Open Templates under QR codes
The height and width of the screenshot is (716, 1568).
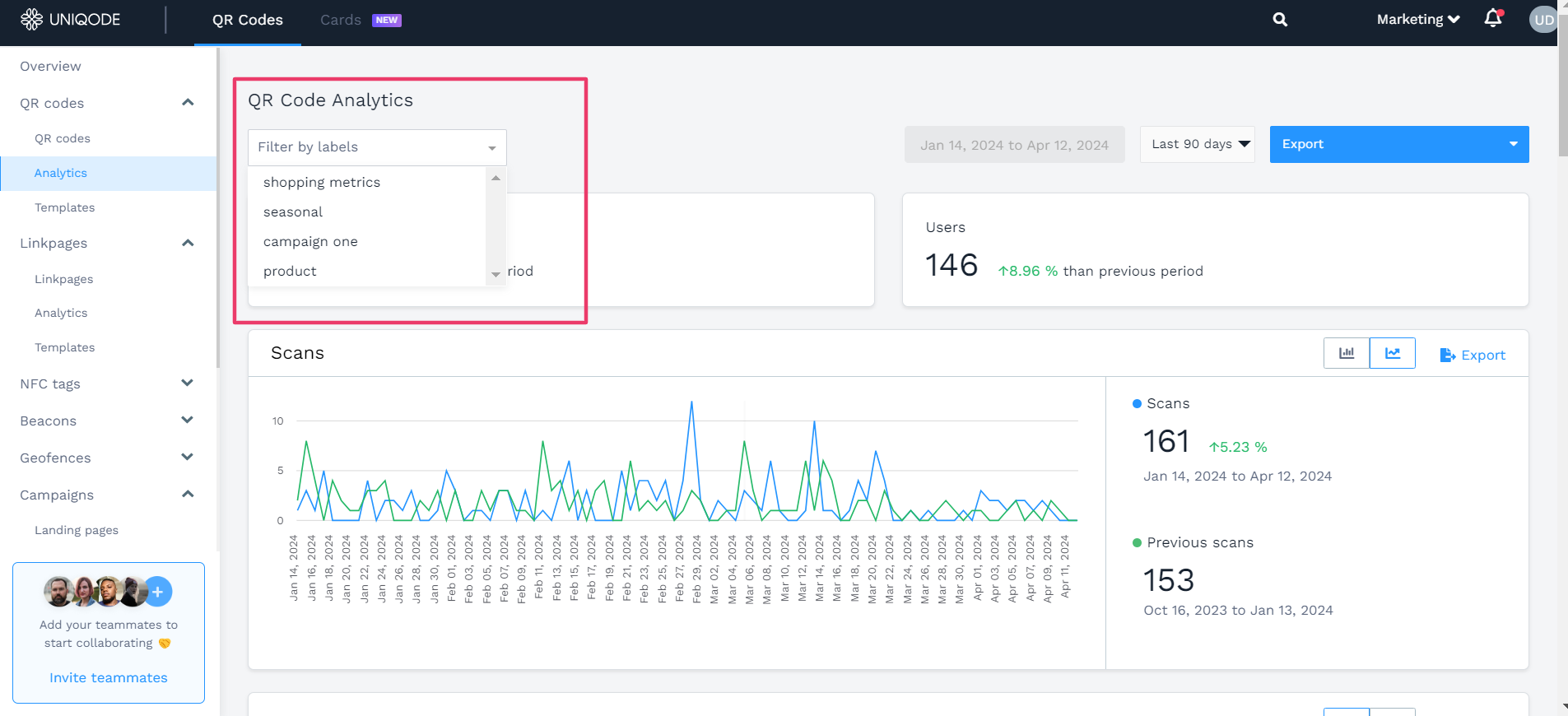pos(64,207)
